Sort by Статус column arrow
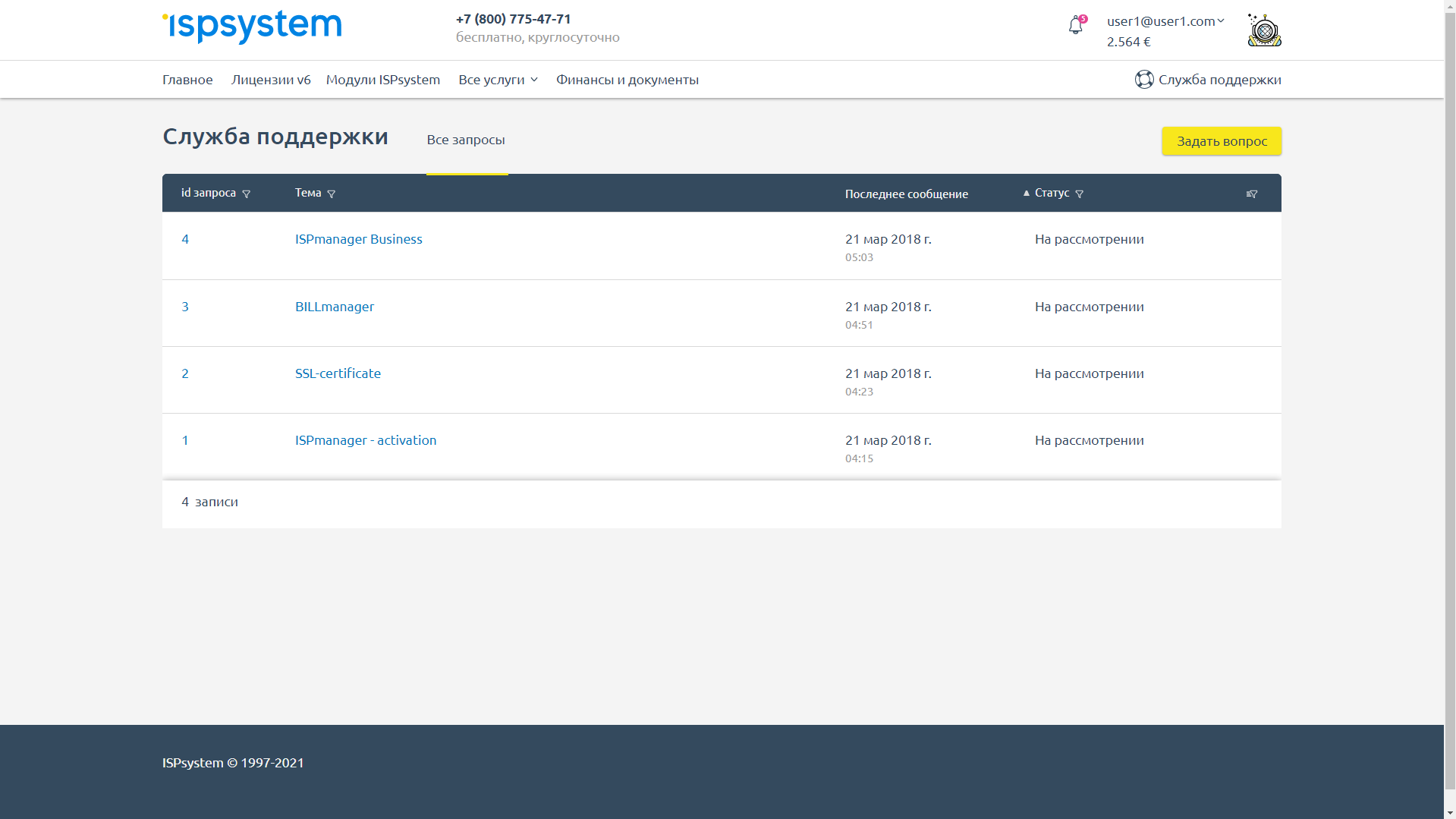Image resolution: width=1456 pixels, height=819 pixels. click(1026, 194)
